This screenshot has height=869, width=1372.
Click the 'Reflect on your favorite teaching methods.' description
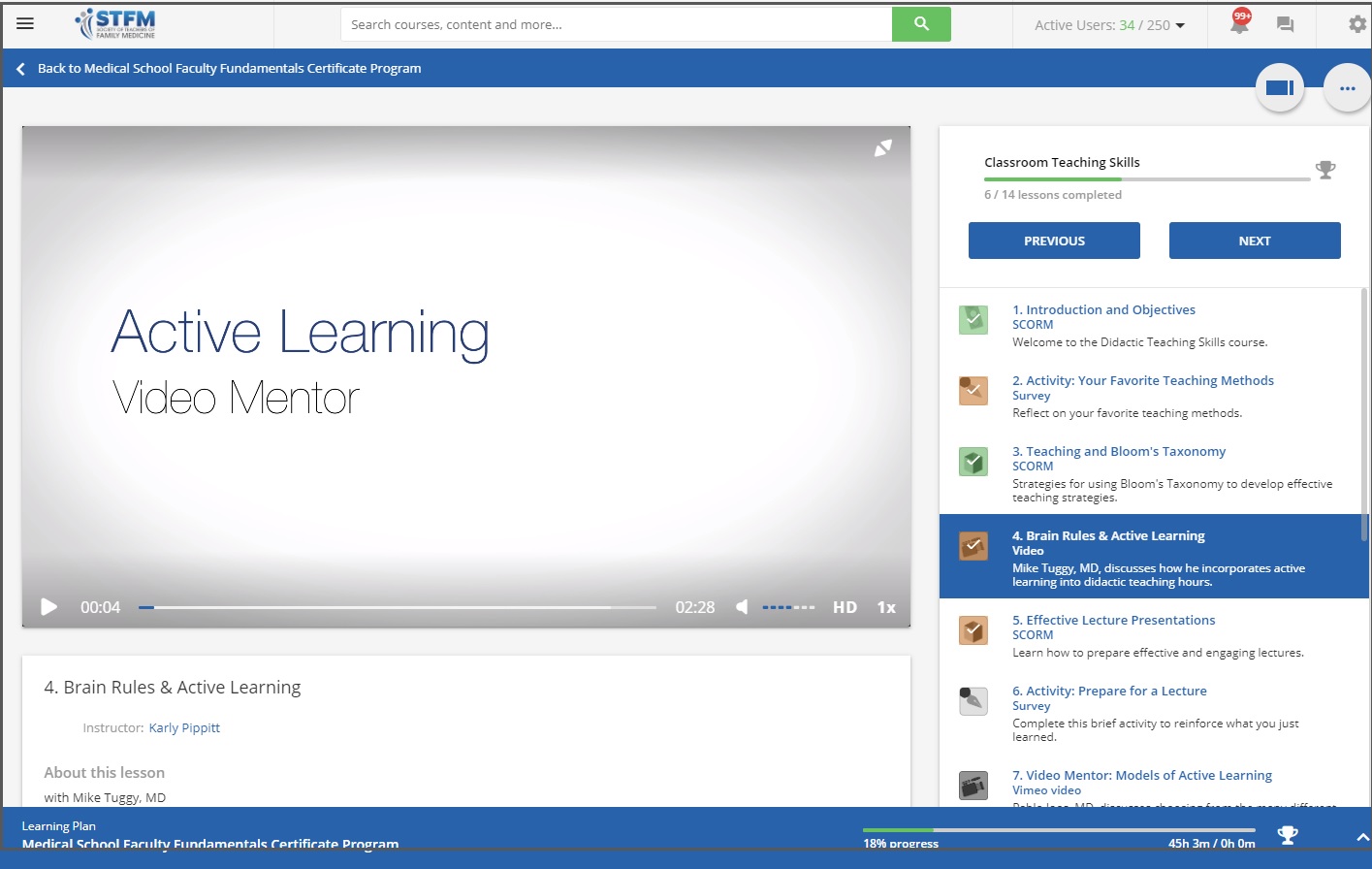1127,413
